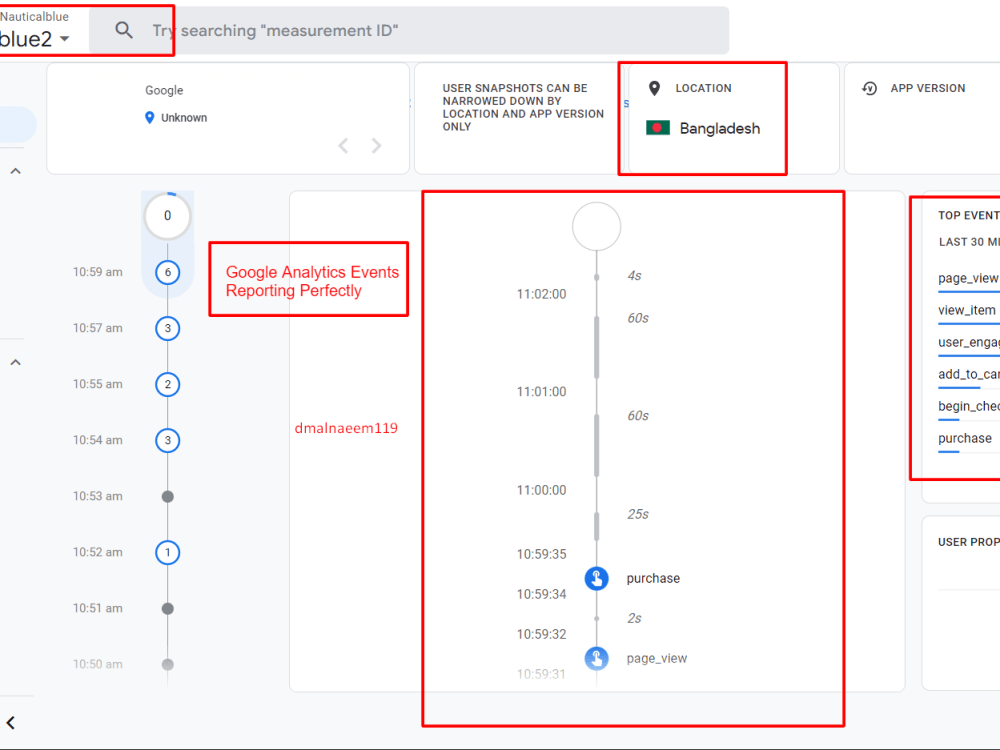Select Bangladesh as location filter
This screenshot has height=750, width=1000.
[x=719, y=128]
